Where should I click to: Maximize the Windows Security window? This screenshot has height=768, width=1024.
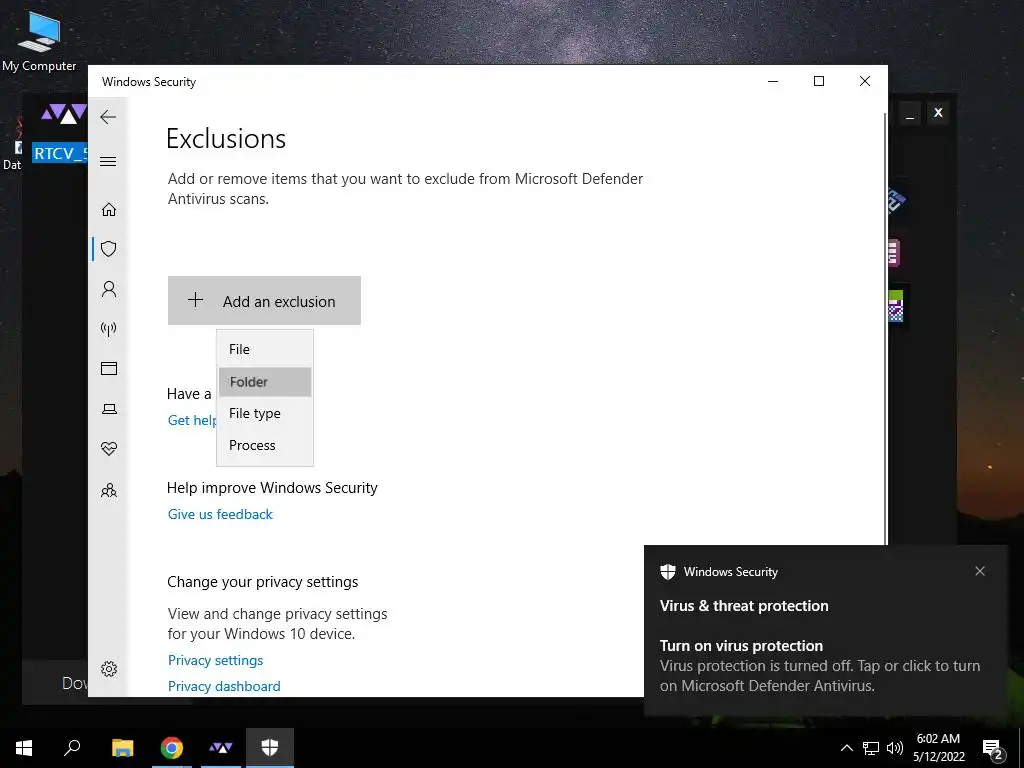[x=819, y=81]
